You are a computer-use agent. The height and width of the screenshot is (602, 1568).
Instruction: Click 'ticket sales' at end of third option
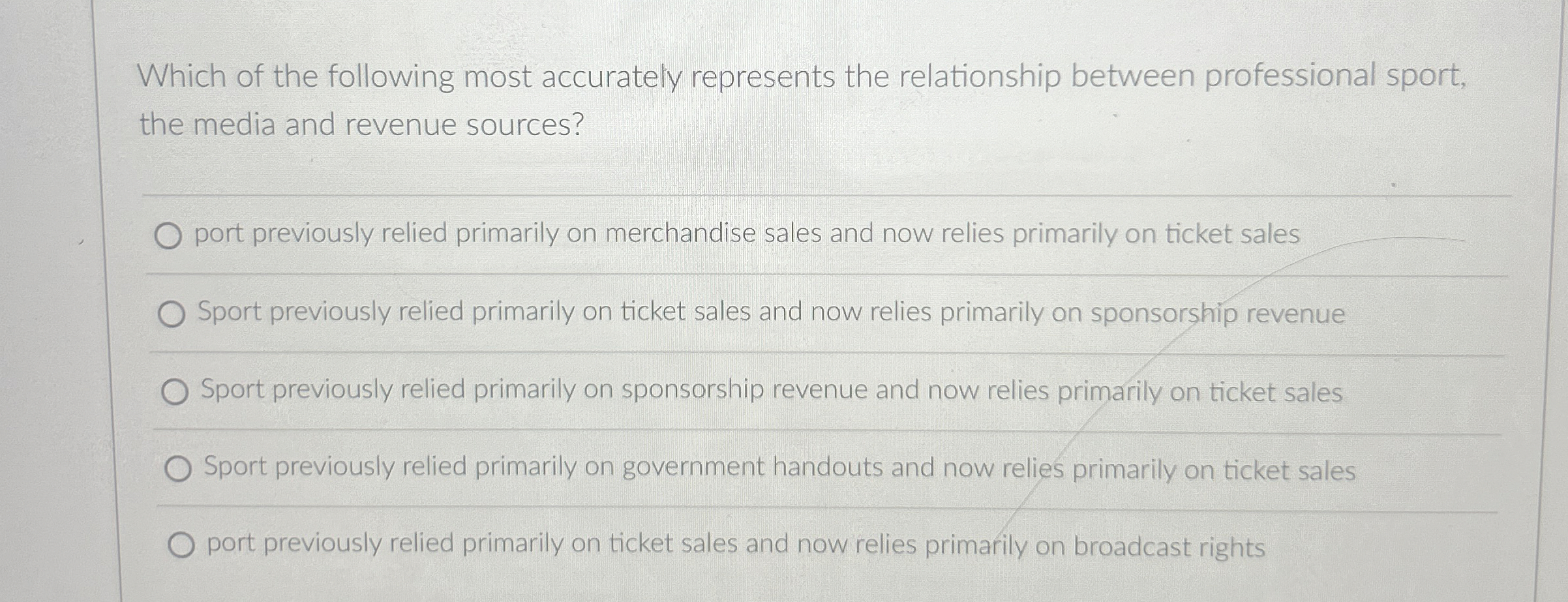point(1276,393)
